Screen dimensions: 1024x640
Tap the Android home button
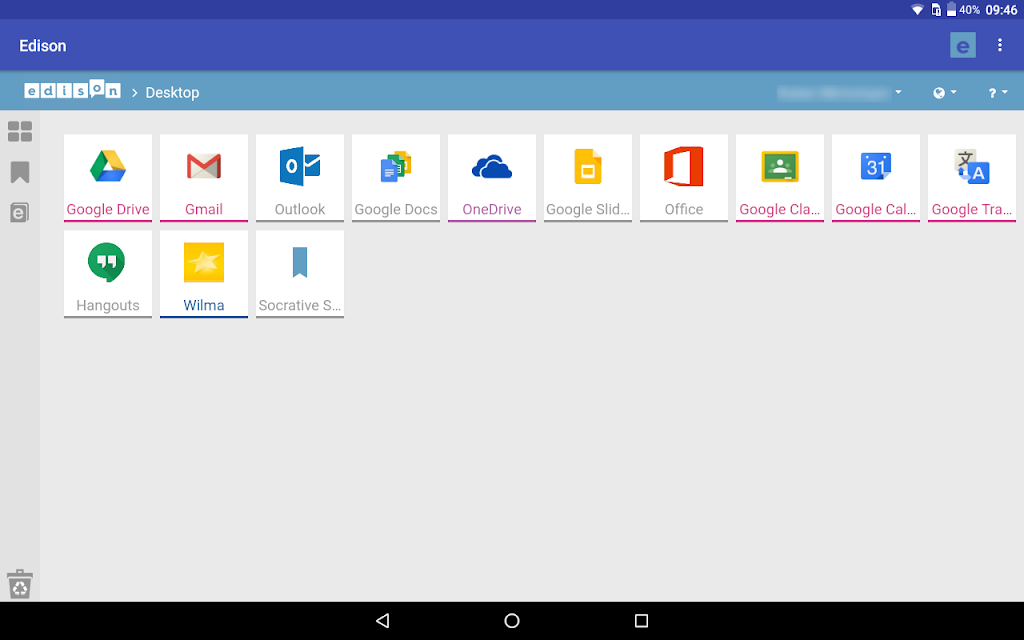[x=512, y=620]
